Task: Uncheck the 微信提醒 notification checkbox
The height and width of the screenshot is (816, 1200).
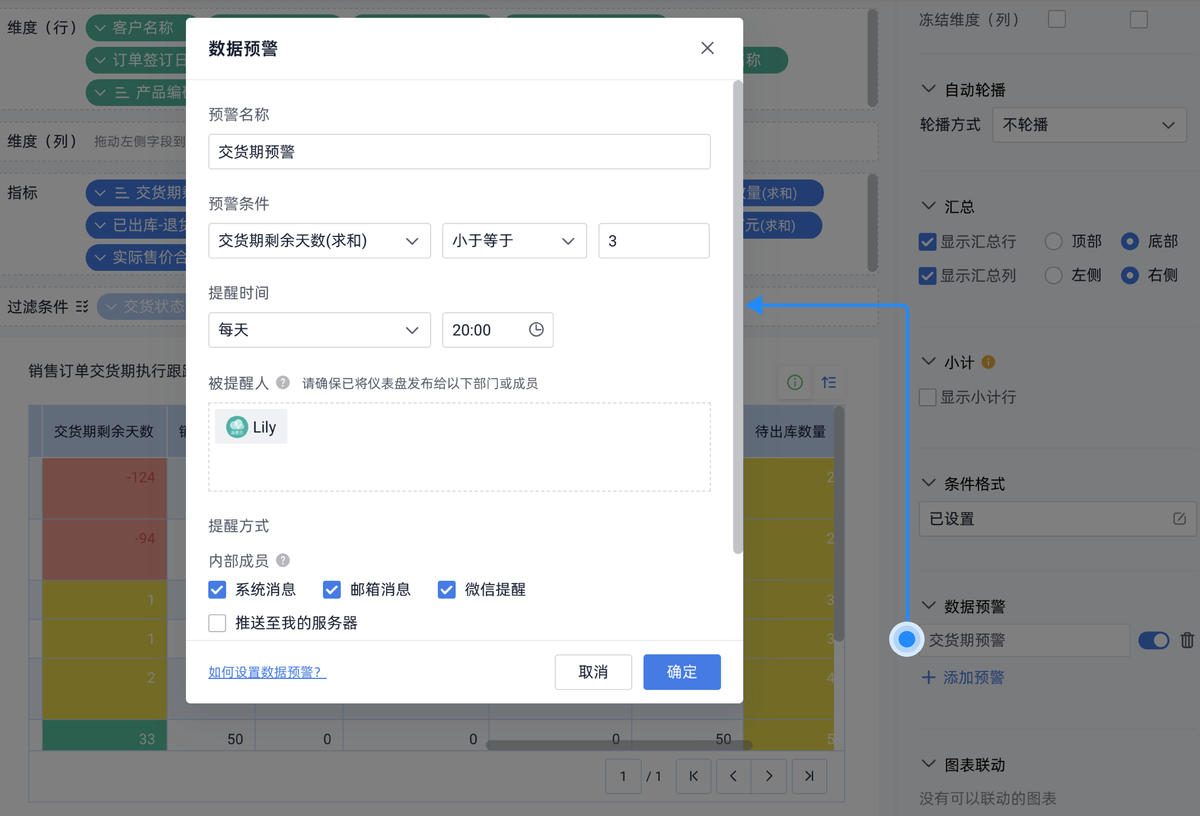Action: (x=446, y=589)
